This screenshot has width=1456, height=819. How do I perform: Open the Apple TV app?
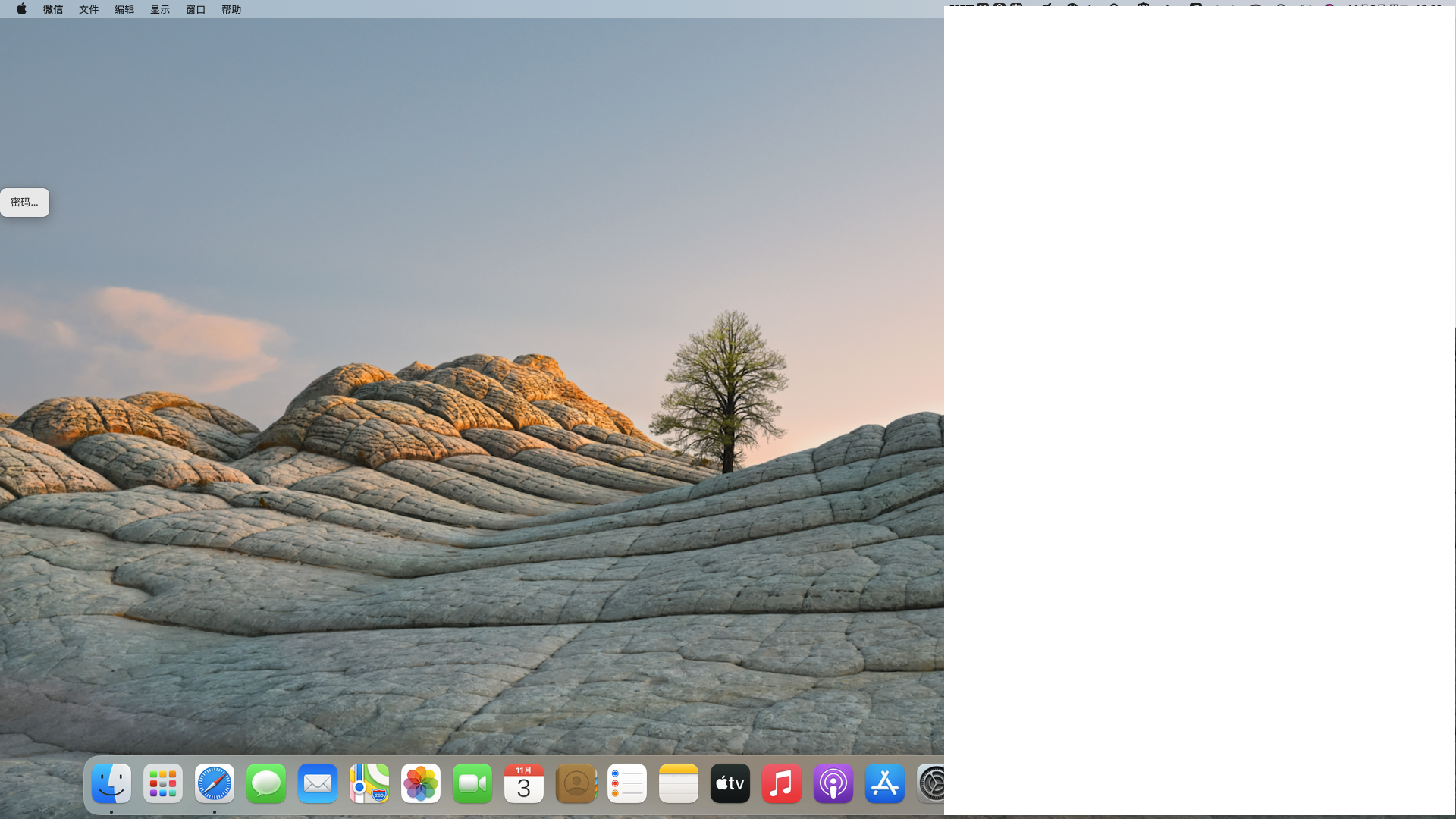[730, 784]
